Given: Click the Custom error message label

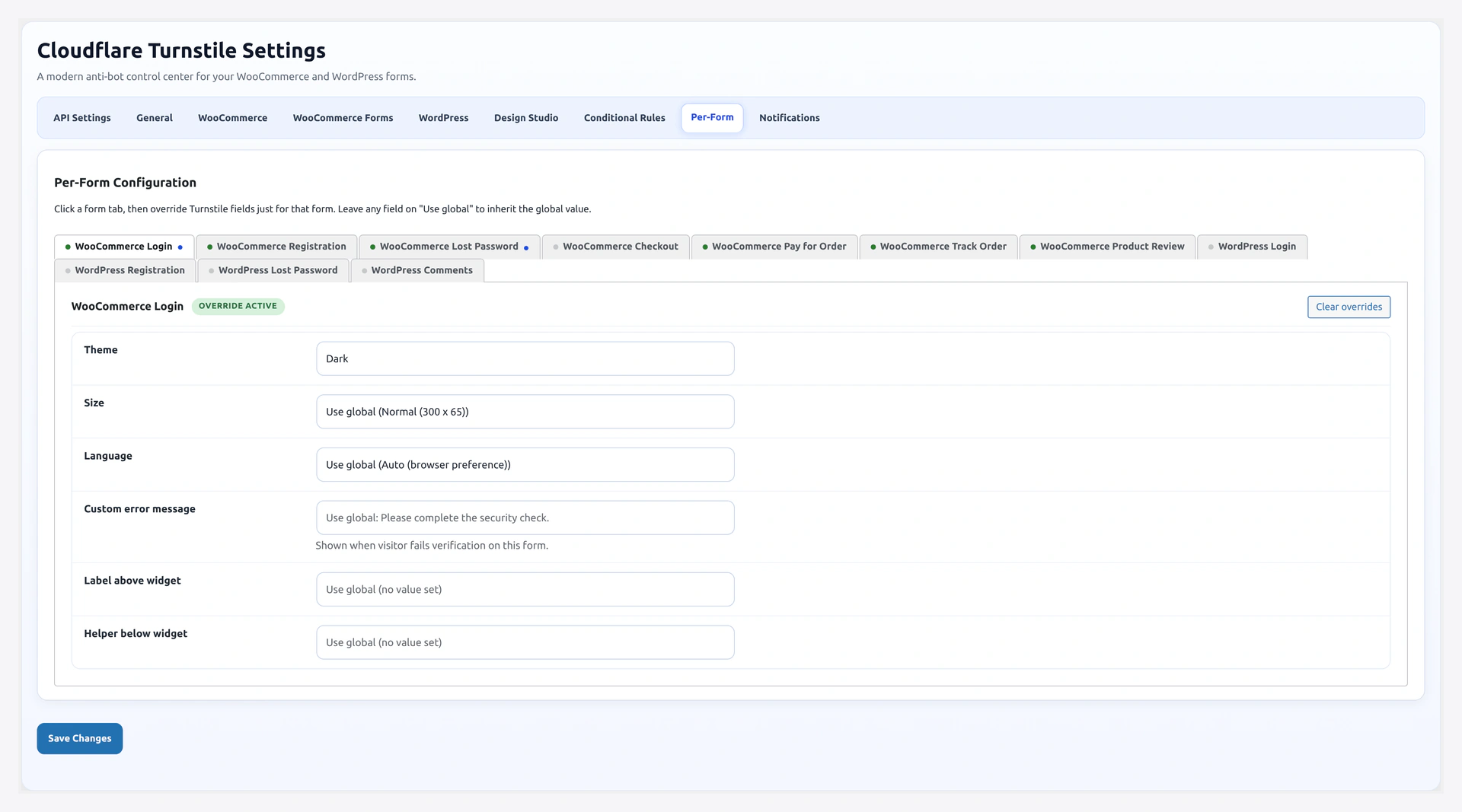Looking at the screenshot, I should pos(139,509).
